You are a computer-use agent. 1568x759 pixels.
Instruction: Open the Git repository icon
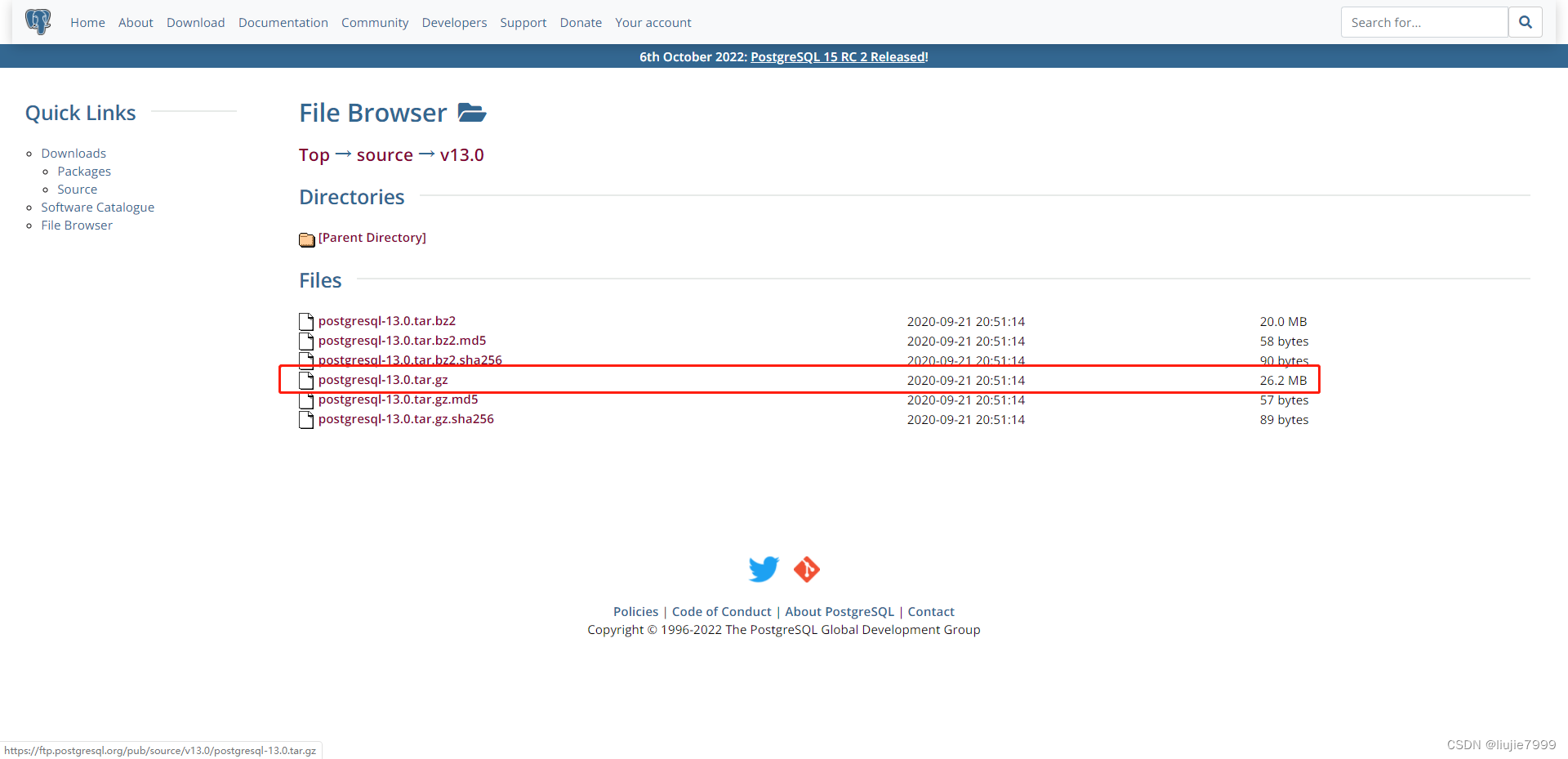(x=807, y=569)
